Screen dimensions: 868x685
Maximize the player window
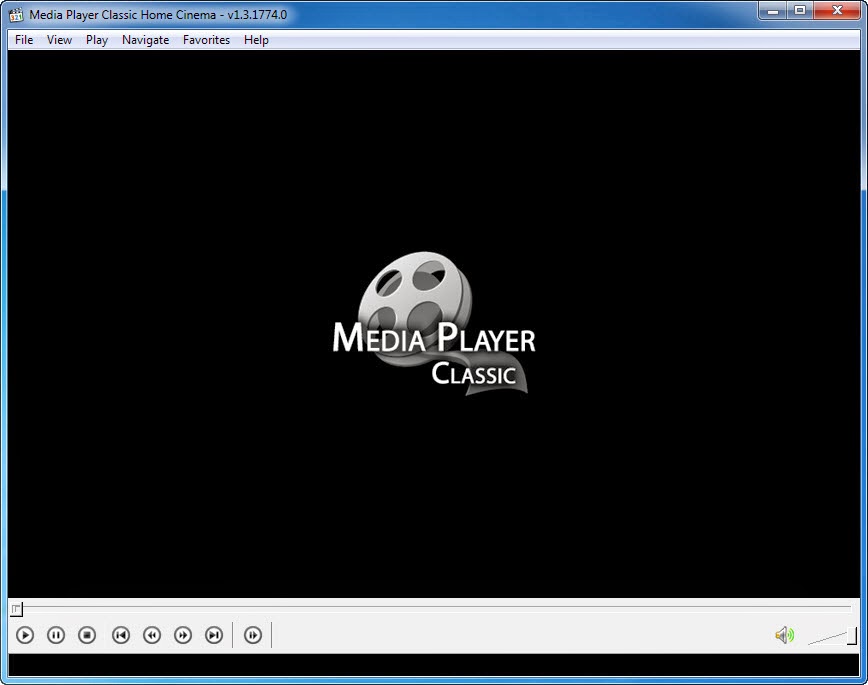[801, 10]
